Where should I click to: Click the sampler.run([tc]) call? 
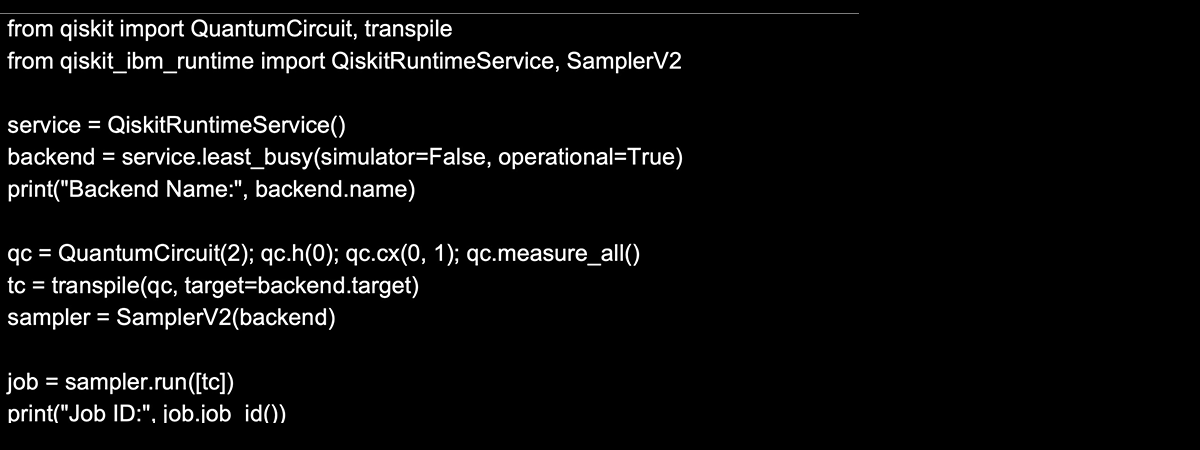(x=149, y=382)
